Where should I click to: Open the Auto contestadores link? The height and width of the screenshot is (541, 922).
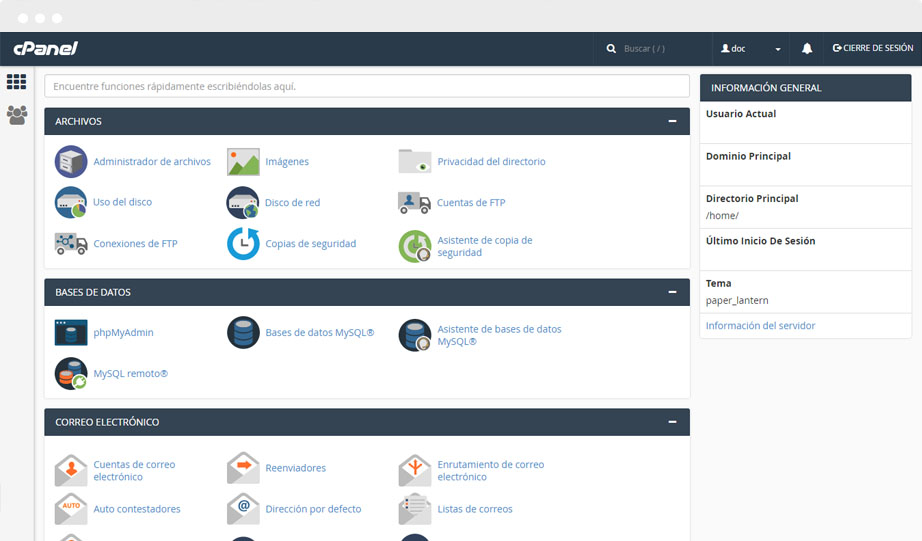[x=137, y=509]
